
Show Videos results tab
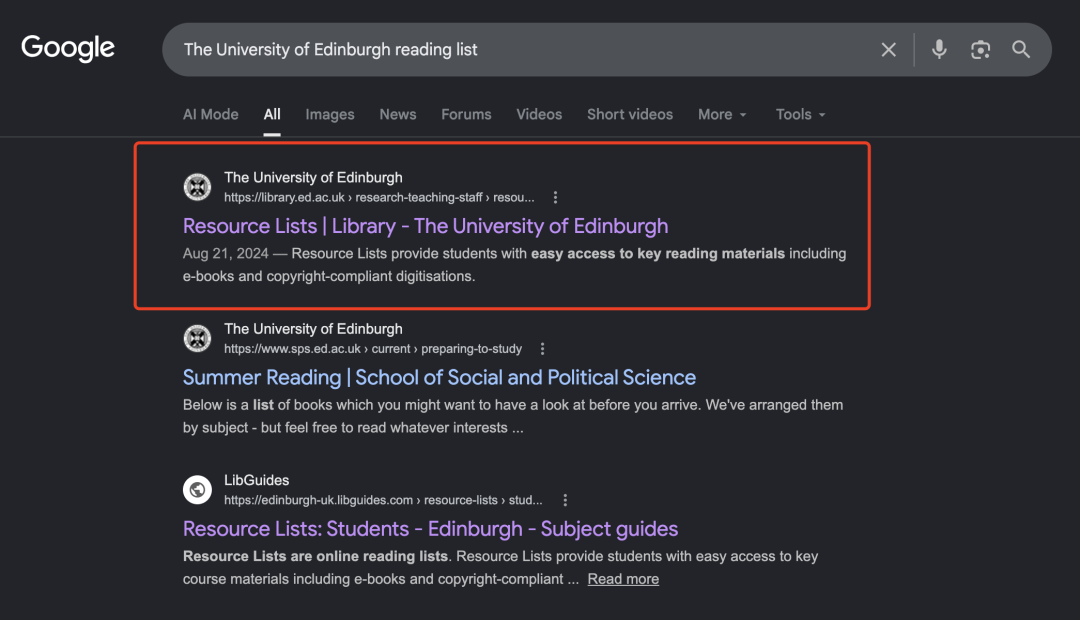point(539,114)
